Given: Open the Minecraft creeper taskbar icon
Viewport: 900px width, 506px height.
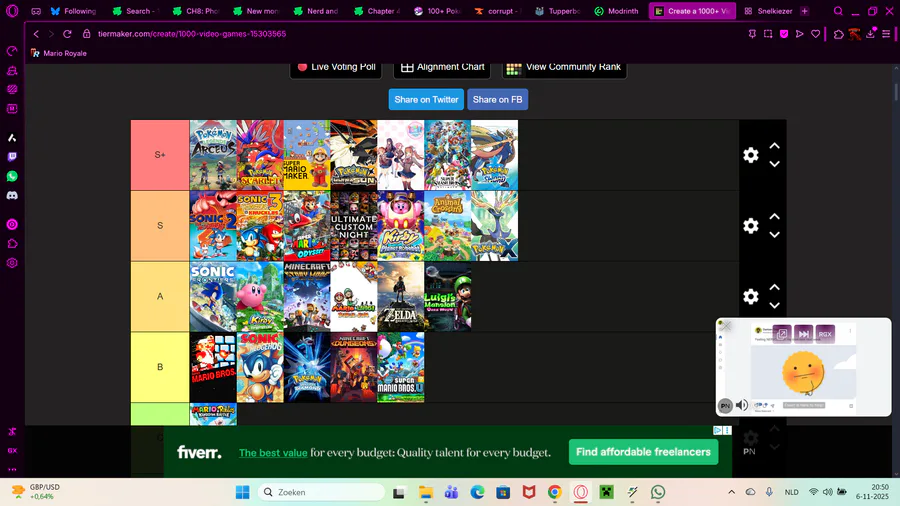Looking at the screenshot, I should click(607, 492).
